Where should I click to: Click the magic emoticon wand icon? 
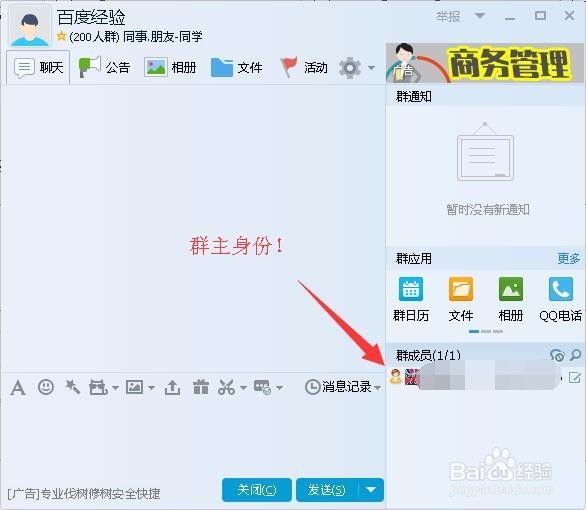73,387
